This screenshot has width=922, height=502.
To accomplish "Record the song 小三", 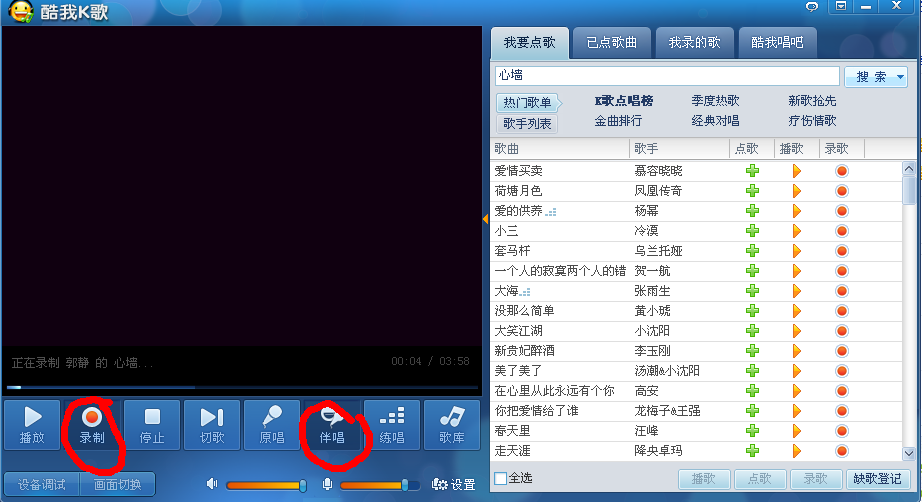I will tap(841, 231).
